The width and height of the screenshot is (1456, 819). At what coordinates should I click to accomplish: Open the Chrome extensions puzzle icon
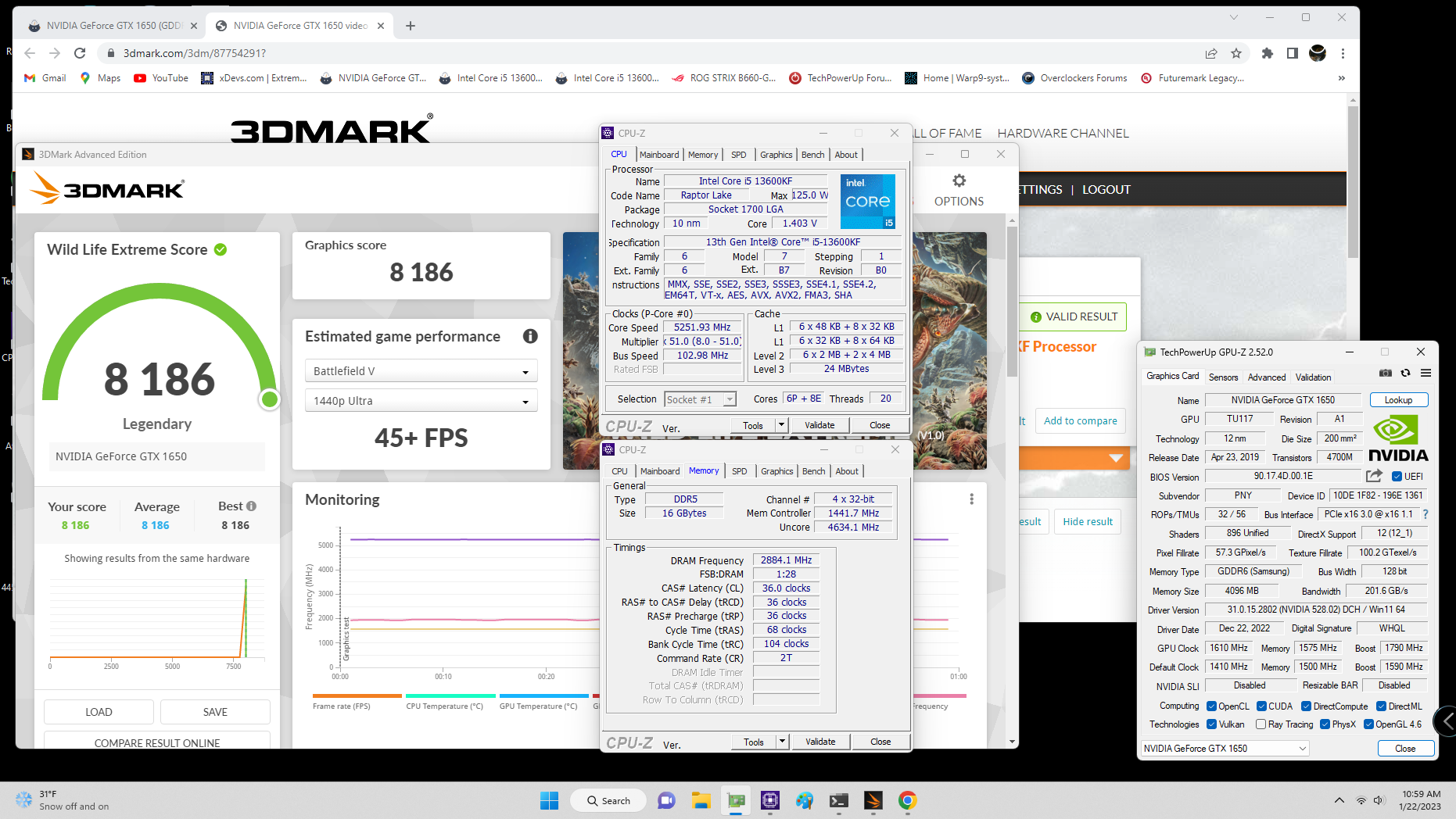coord(1268,53)
